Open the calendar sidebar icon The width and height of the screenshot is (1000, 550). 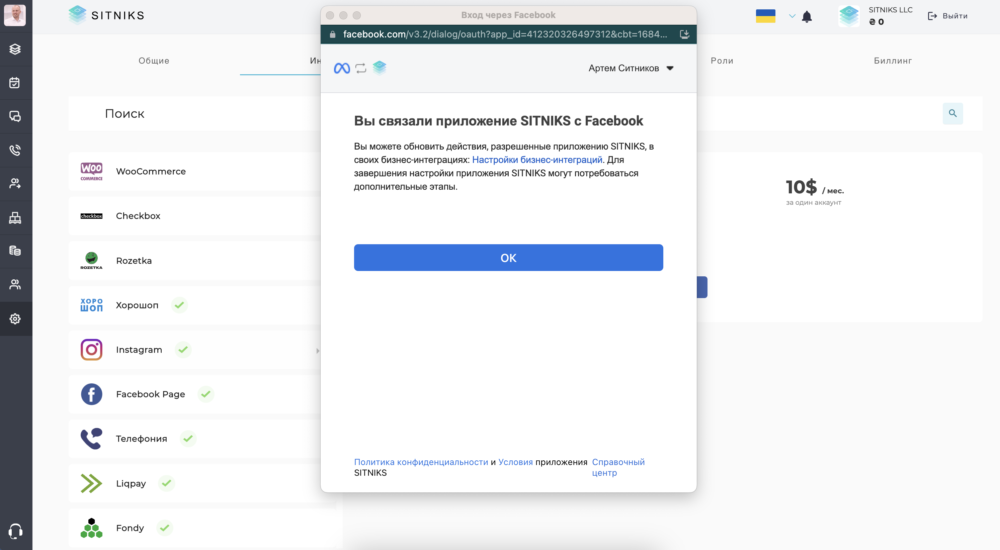pyautogui.click(x=15, y=83)
